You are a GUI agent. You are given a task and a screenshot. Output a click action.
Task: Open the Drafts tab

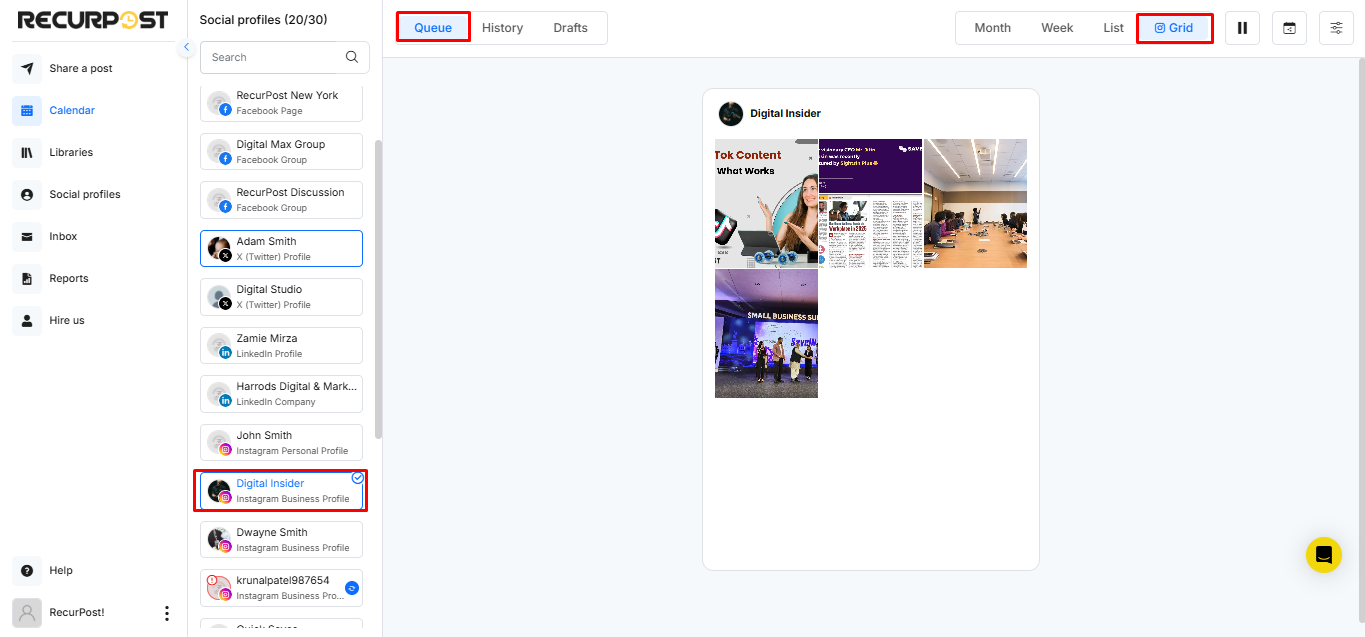point(570,28)
